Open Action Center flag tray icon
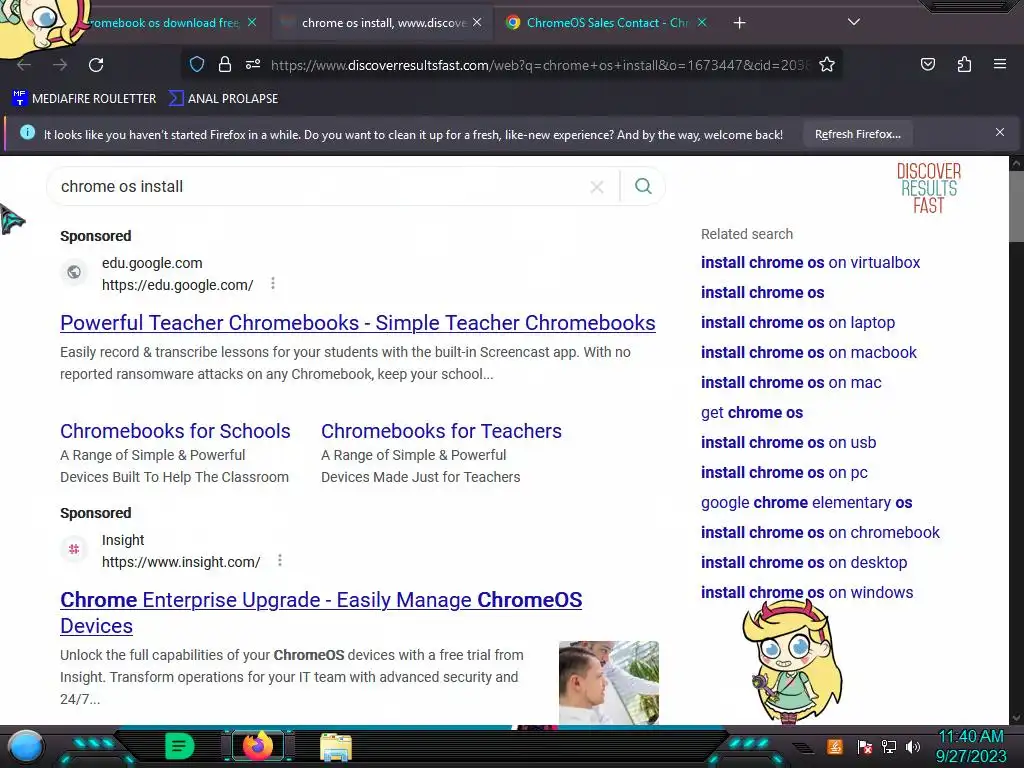This screenshot has width=1024, height=768. [x=865, y=746]
